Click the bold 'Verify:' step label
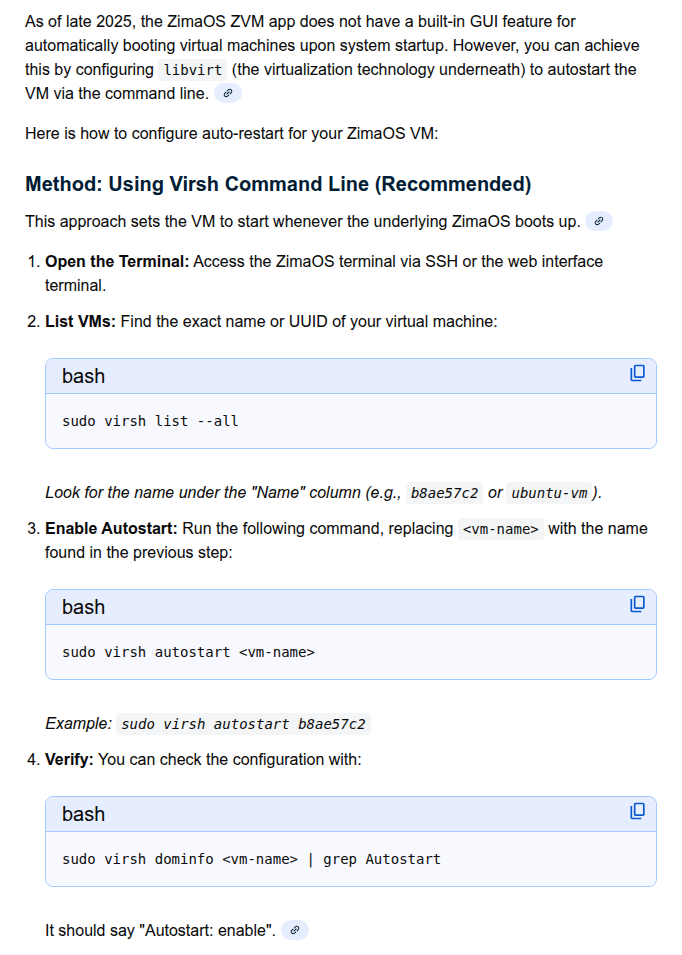682x955 pixels. [x=69, y=760]
